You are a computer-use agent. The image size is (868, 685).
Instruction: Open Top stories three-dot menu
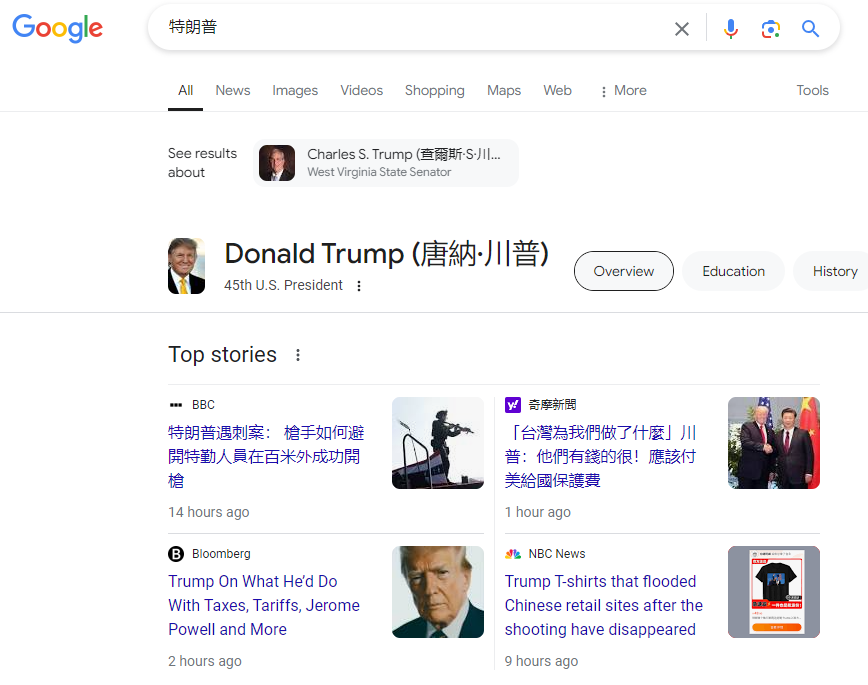coord(297,355)
